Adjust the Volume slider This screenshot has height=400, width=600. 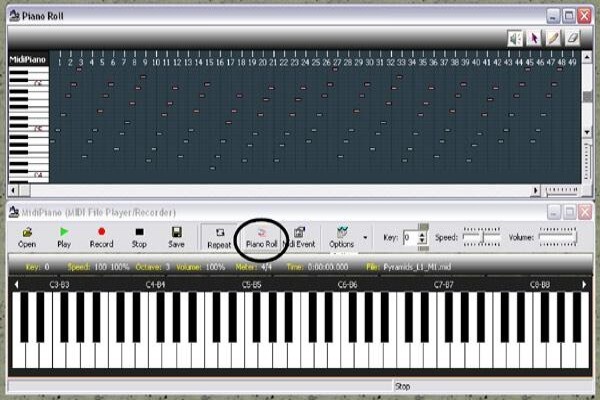(x=557, y=237)
